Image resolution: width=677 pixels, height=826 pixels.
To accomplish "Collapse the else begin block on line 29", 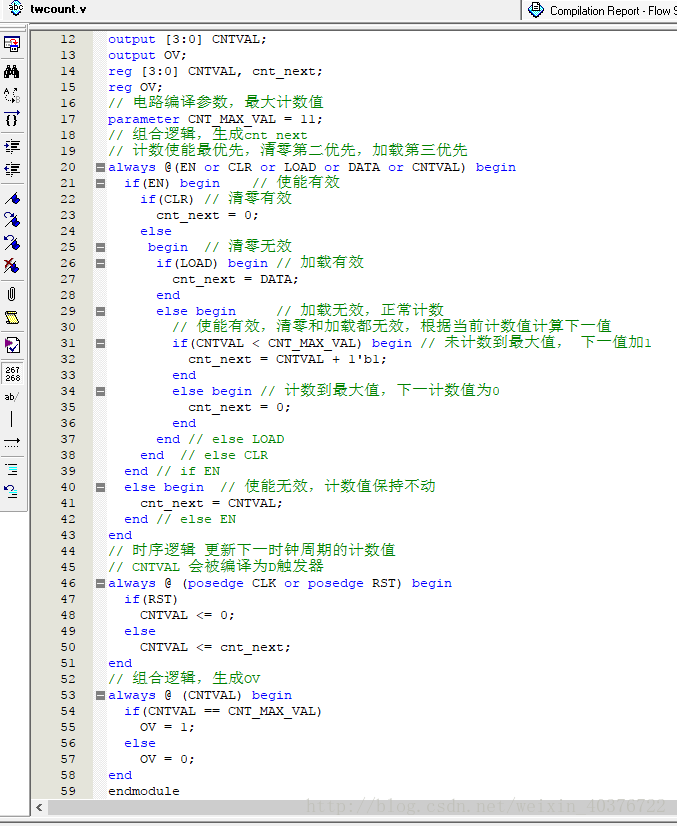I will click(x=100, y=311).
